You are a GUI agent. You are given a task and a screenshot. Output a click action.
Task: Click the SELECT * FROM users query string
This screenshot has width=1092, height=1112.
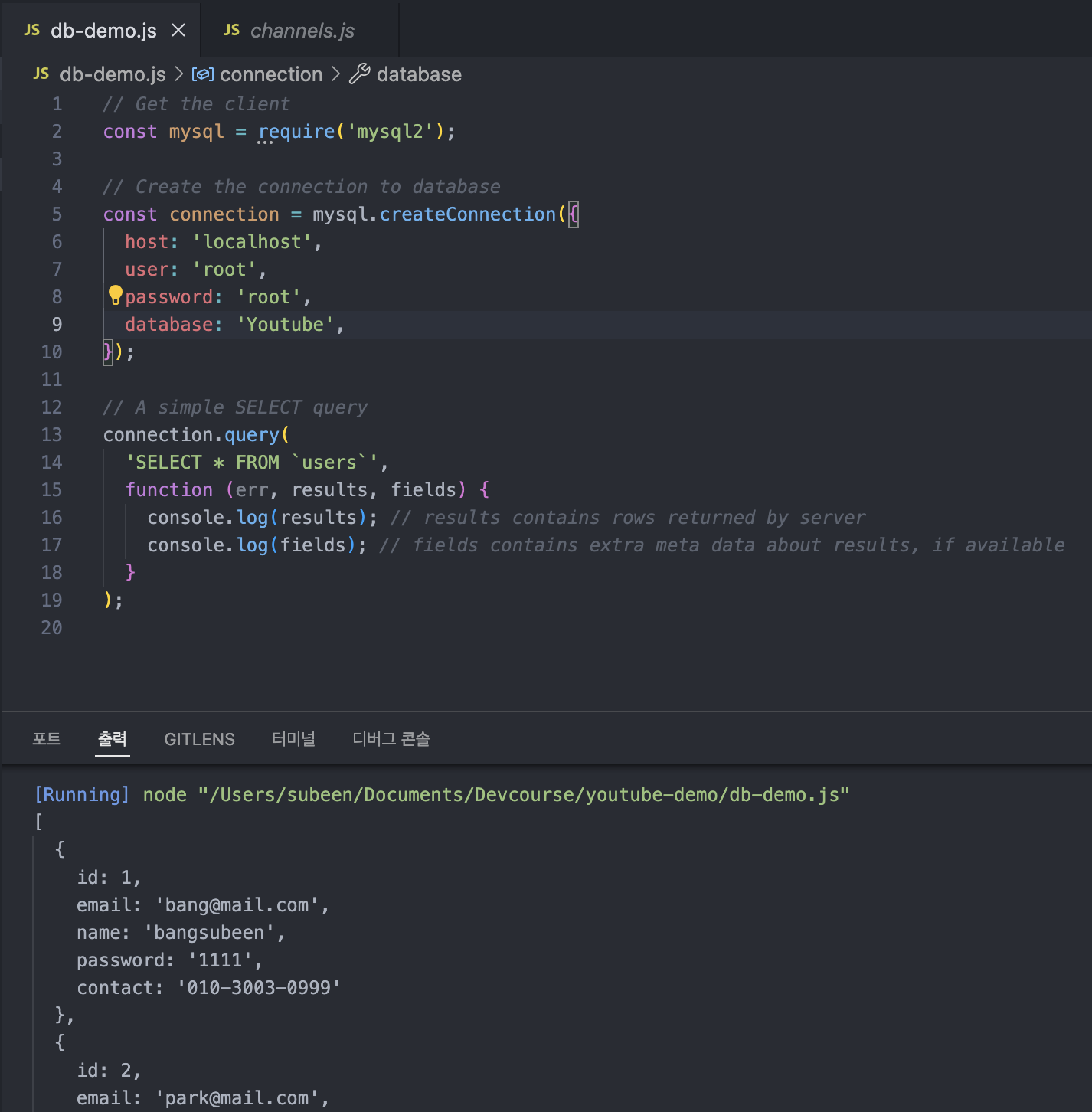pyautogui.click(x=252, y=463)
